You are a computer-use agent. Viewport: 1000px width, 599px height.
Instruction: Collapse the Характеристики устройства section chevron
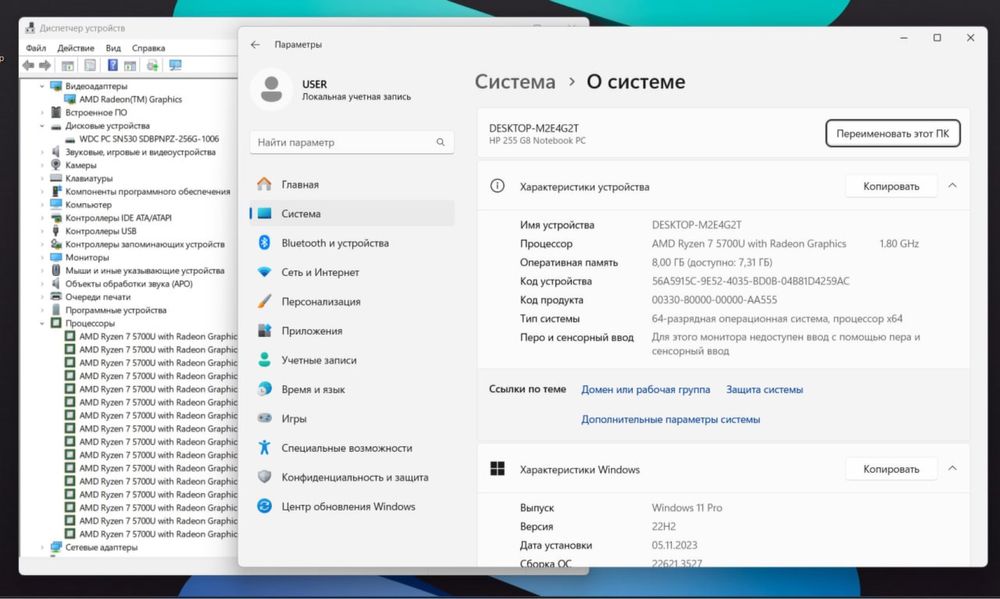(952, 186)
